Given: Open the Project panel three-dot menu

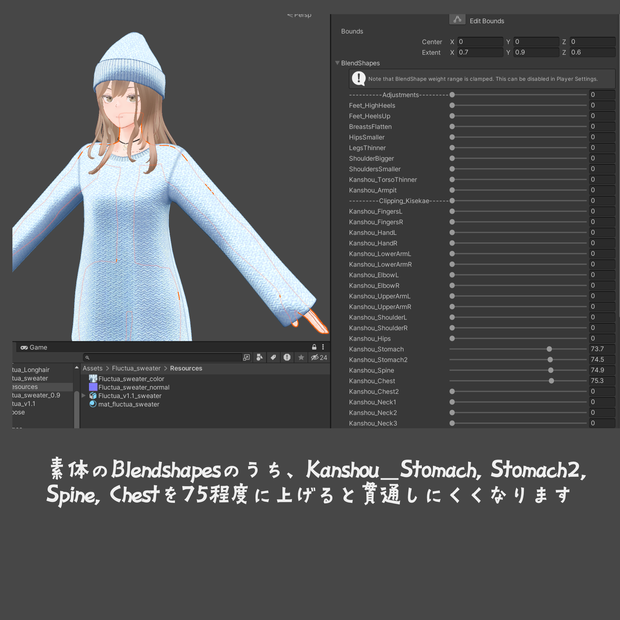Looking at the screenshot, I should coord(323,347).
